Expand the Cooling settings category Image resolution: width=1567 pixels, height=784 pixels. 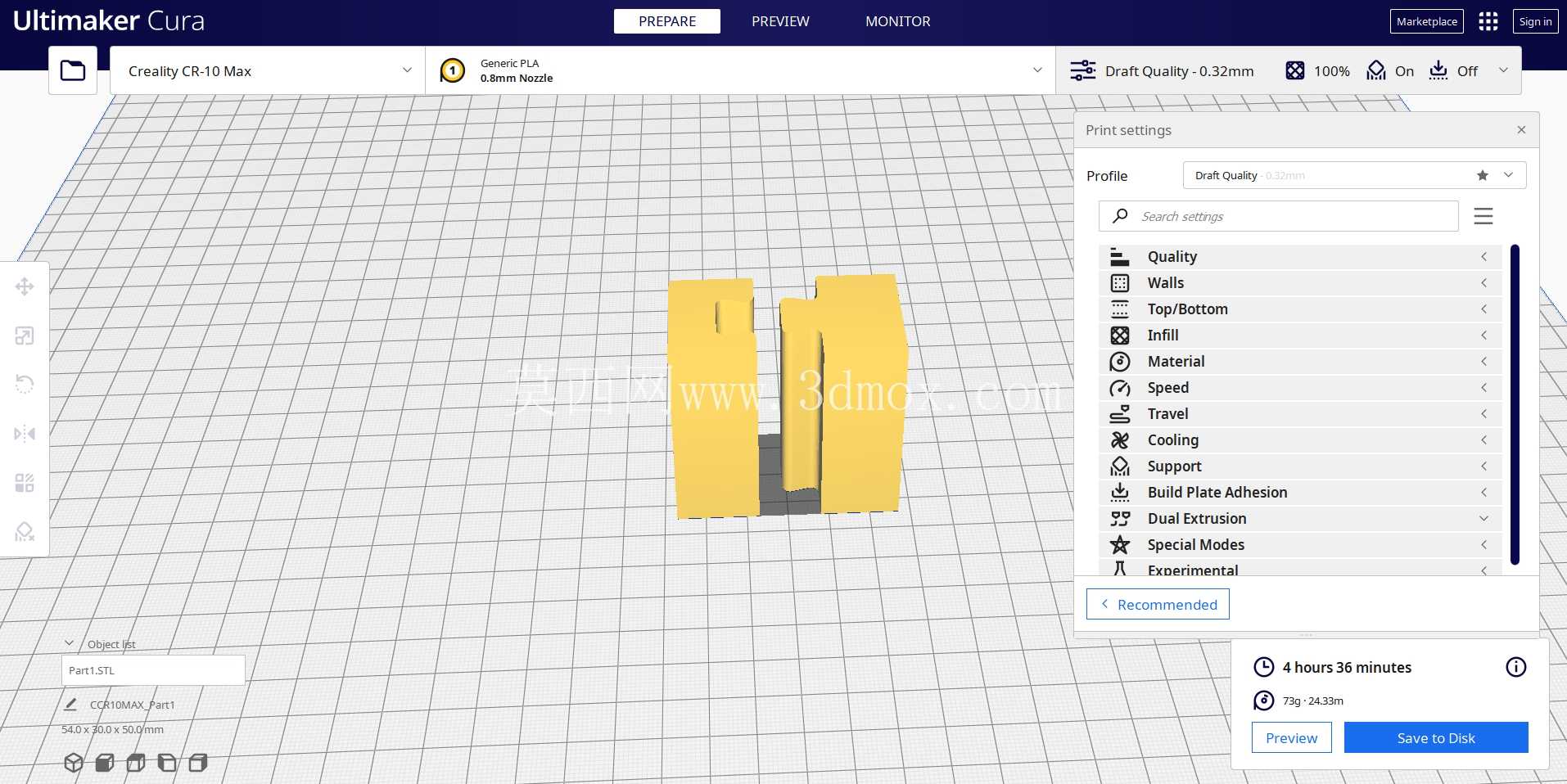(1300, 440)
